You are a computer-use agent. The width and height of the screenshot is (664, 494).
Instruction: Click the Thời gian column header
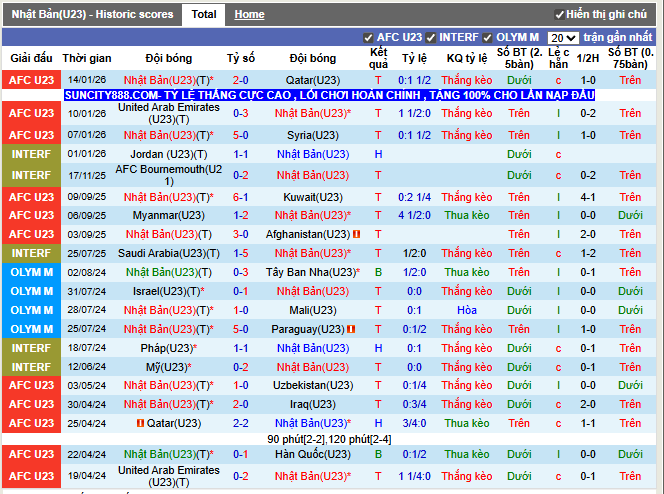click(87, 58)
